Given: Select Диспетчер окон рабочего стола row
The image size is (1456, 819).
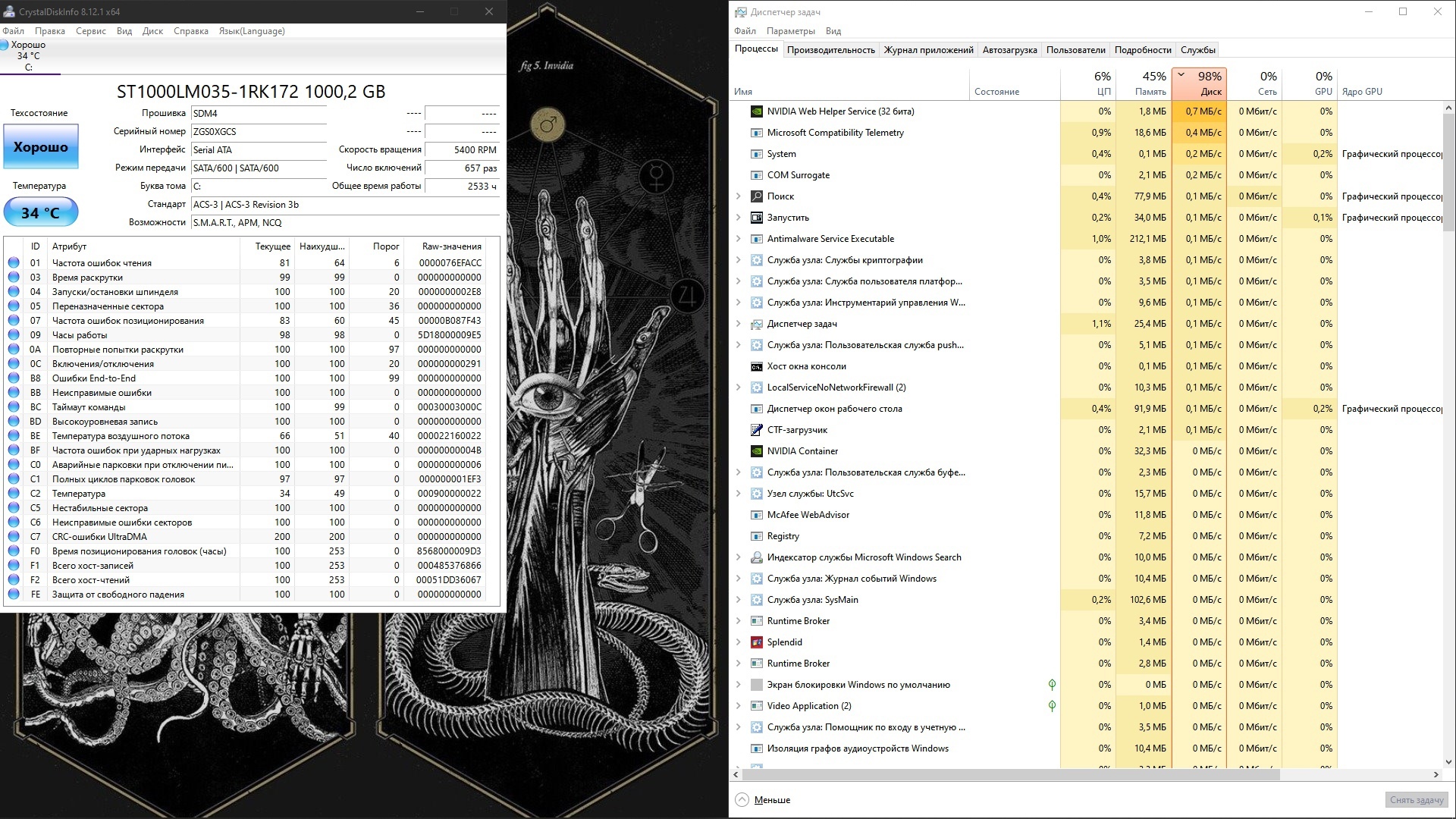Looking at the screenshot, I should pos(1086,409).
